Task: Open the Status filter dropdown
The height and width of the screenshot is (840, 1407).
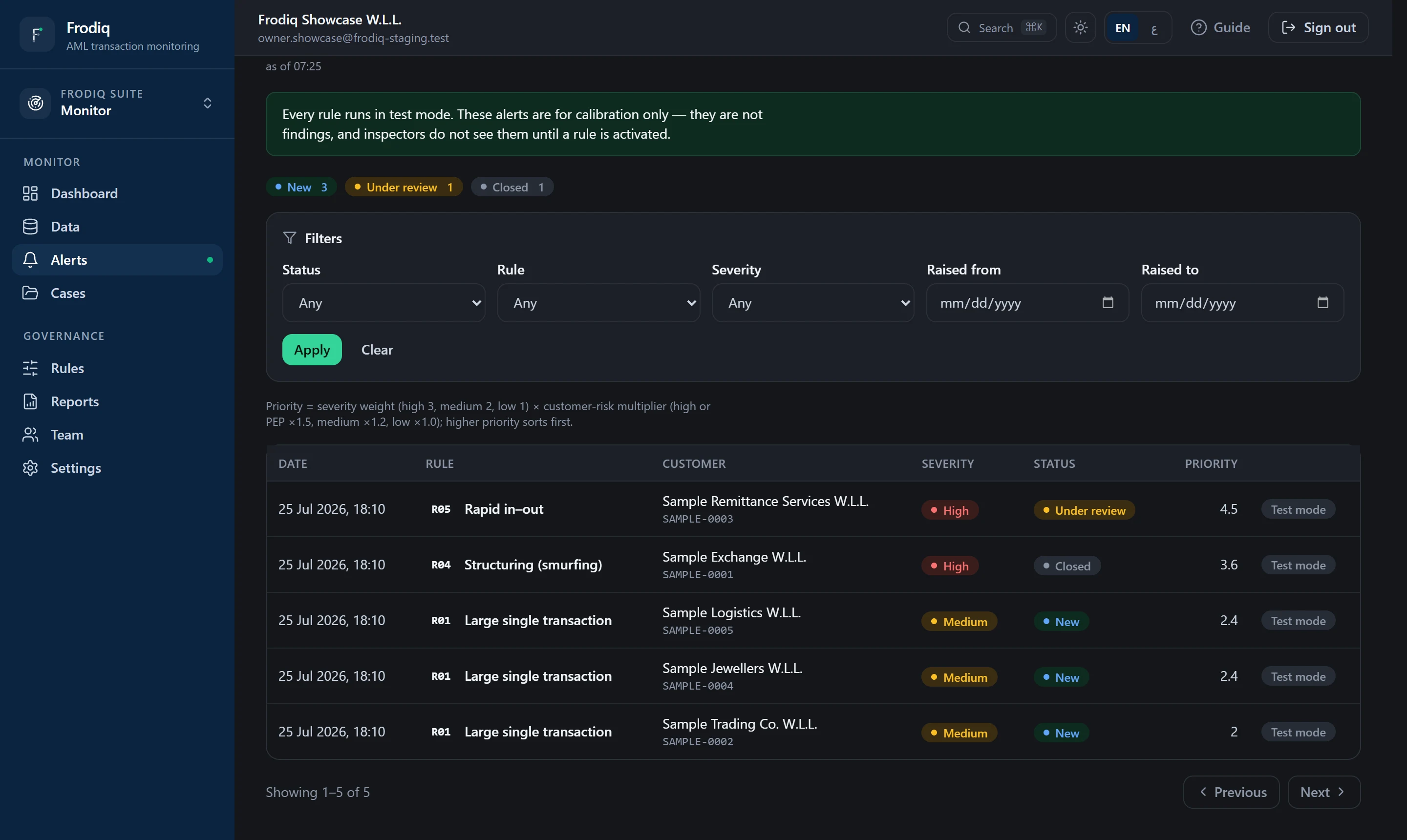Action: tap(384, 303)
